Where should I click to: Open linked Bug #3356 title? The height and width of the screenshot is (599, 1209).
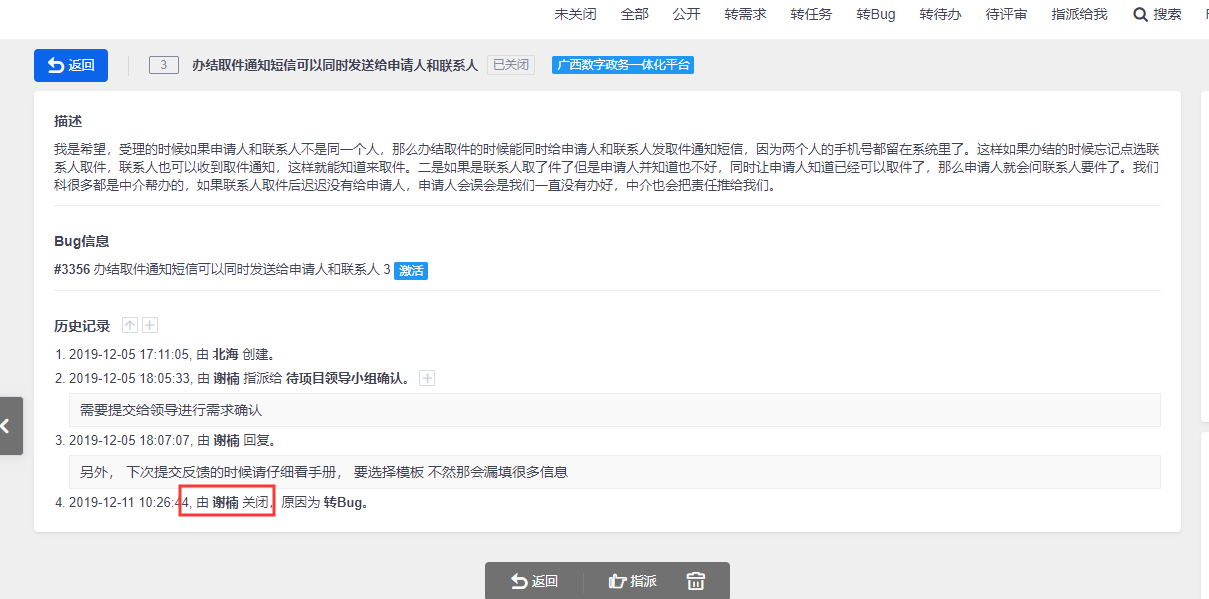222,270
